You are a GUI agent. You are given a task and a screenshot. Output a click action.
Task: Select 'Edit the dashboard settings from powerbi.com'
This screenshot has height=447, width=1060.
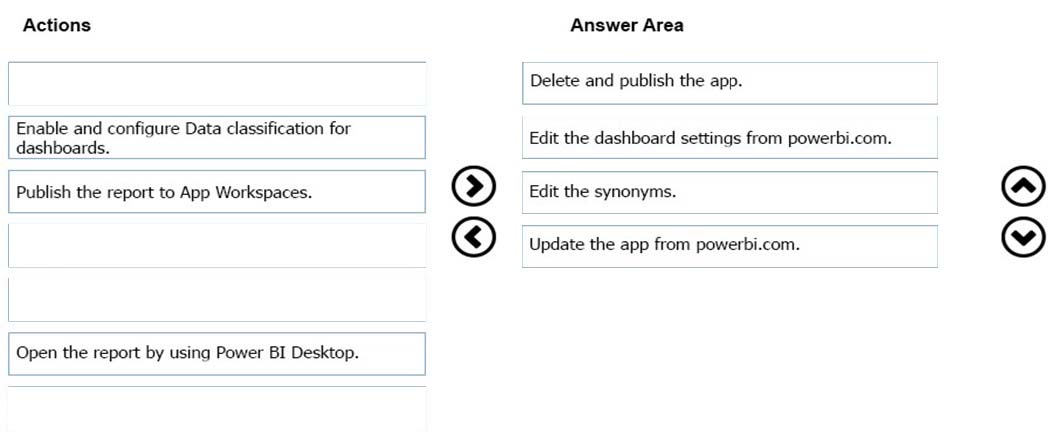pyautogui.click(x=729, y=137)
